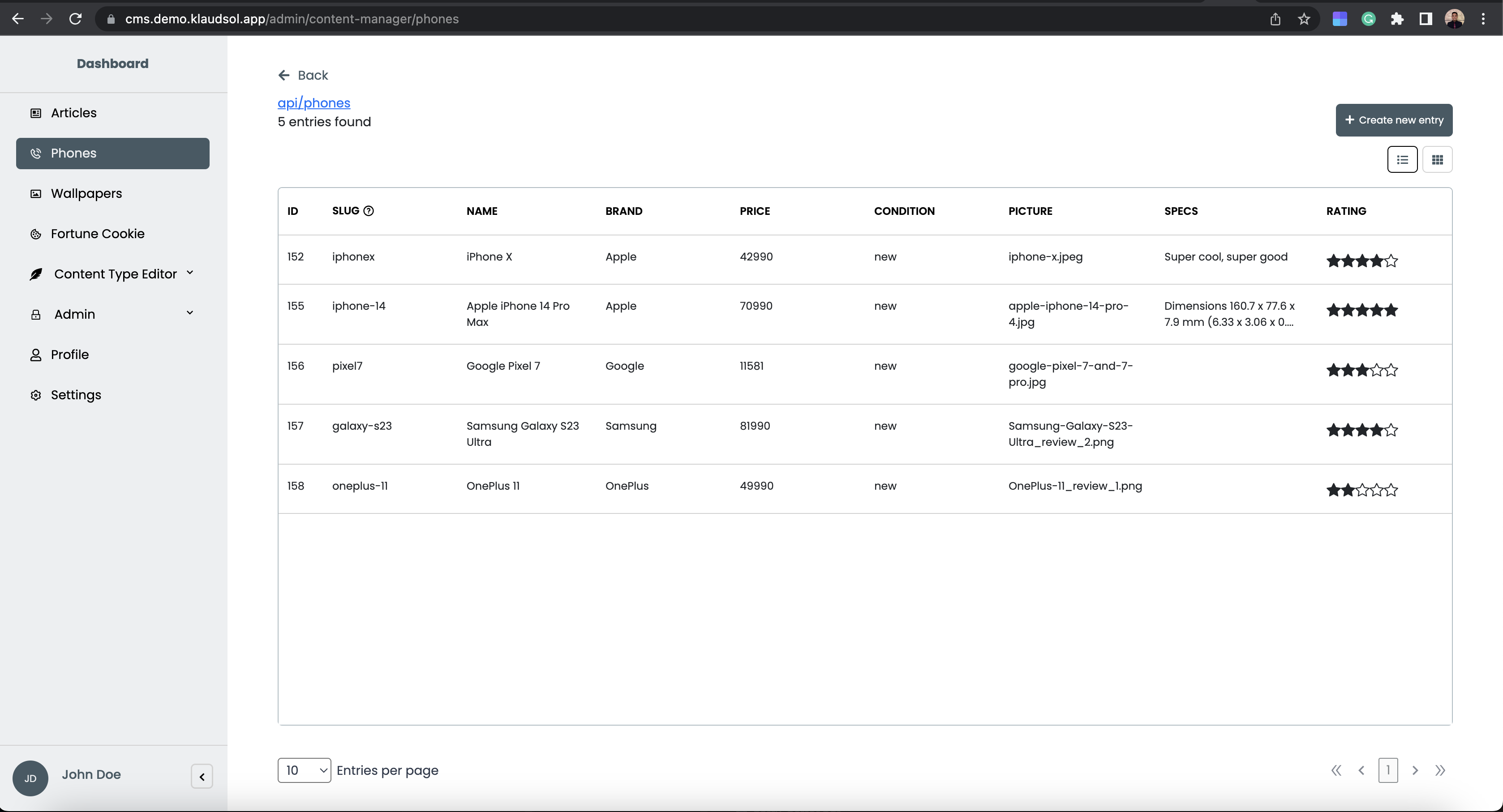Screen dimensions: 1503x812
Task: Go to previous page arrow icon
Action: click(x=1362, y=770)
